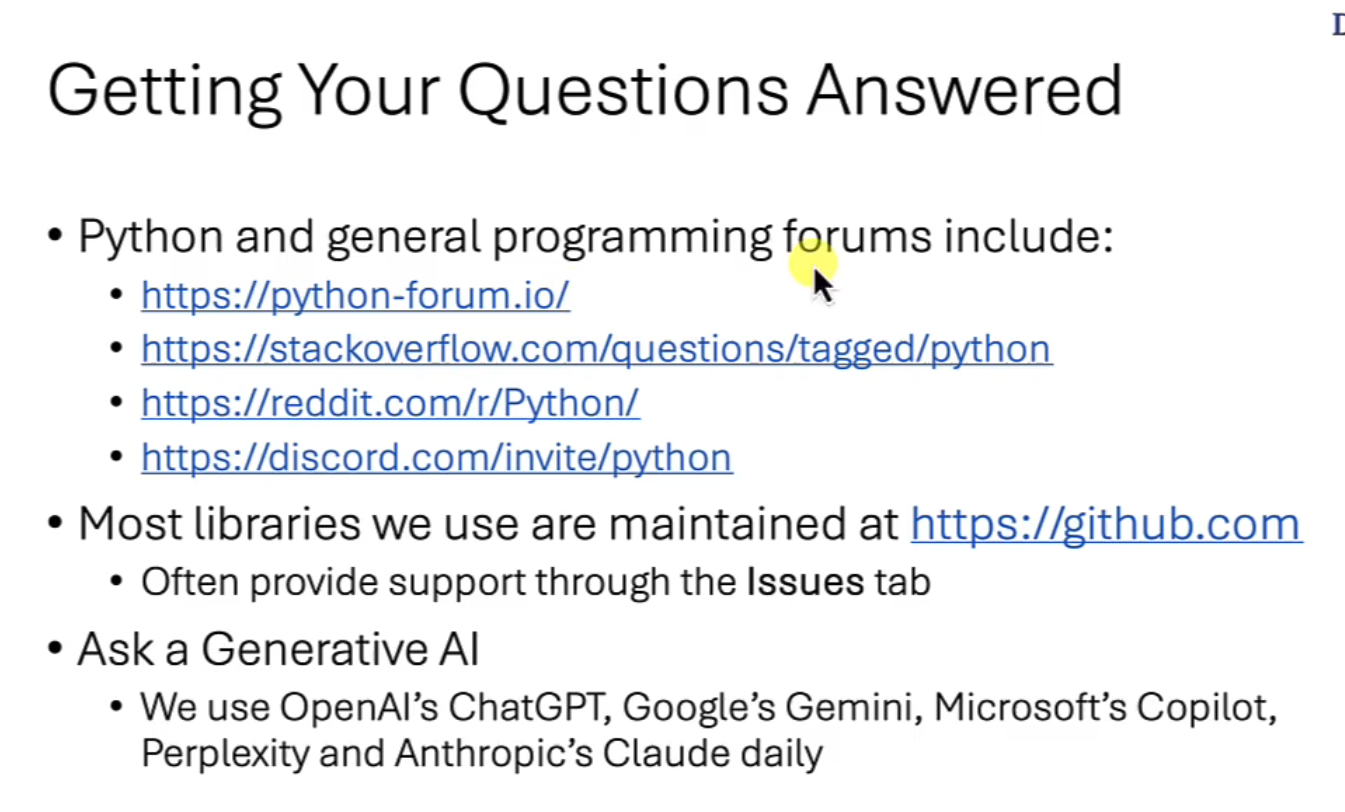Click the word "ChatGPT" on the slide
This screenshot has height=812, width=1345.
coord(530,707)
